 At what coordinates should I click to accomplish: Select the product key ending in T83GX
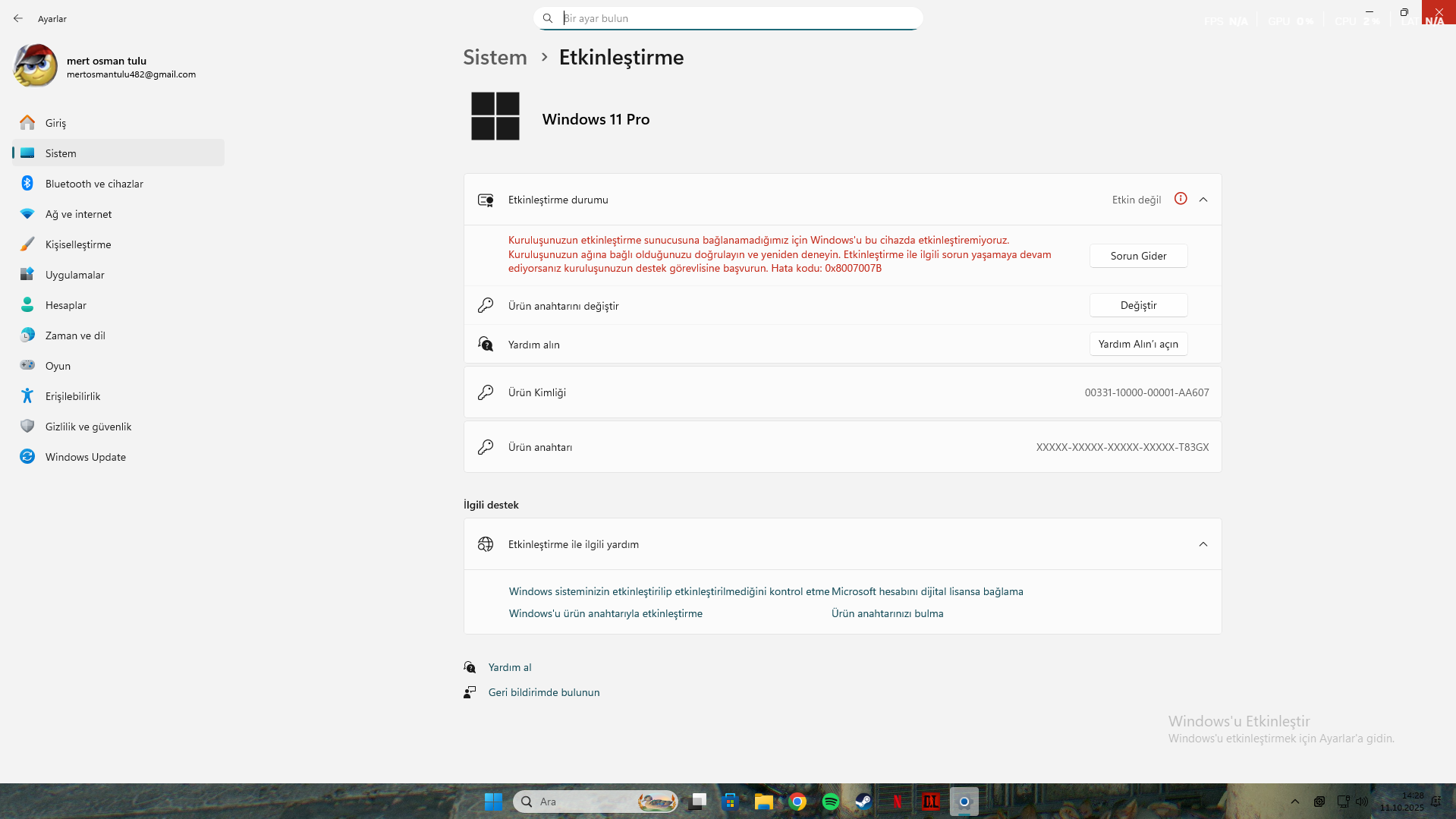1122,447
